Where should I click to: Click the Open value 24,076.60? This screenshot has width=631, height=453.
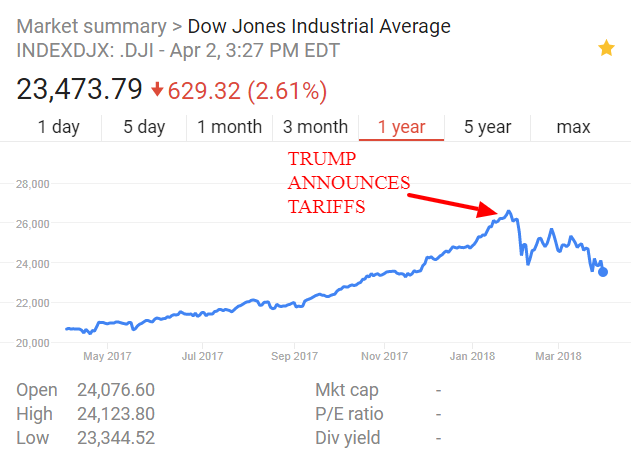117,390
